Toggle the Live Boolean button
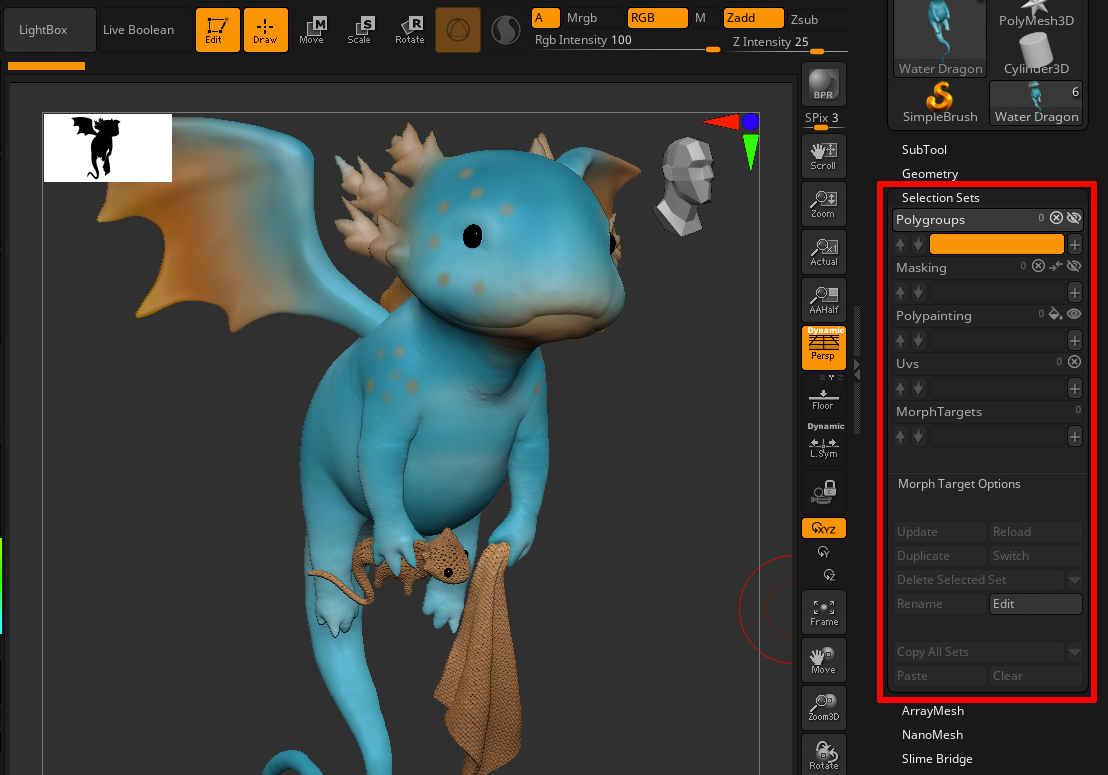This screenshot has width=1108, height=775. coord(138,30)
